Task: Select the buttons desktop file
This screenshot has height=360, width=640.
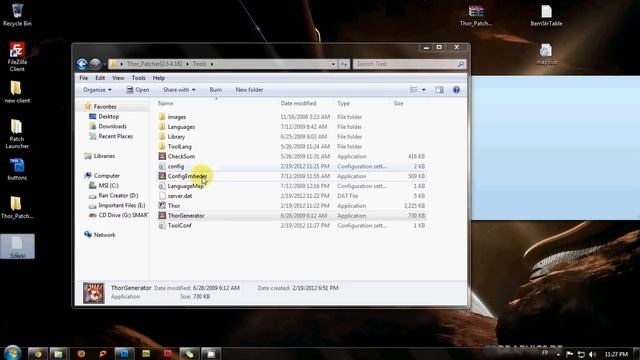Action: (17, 169)
